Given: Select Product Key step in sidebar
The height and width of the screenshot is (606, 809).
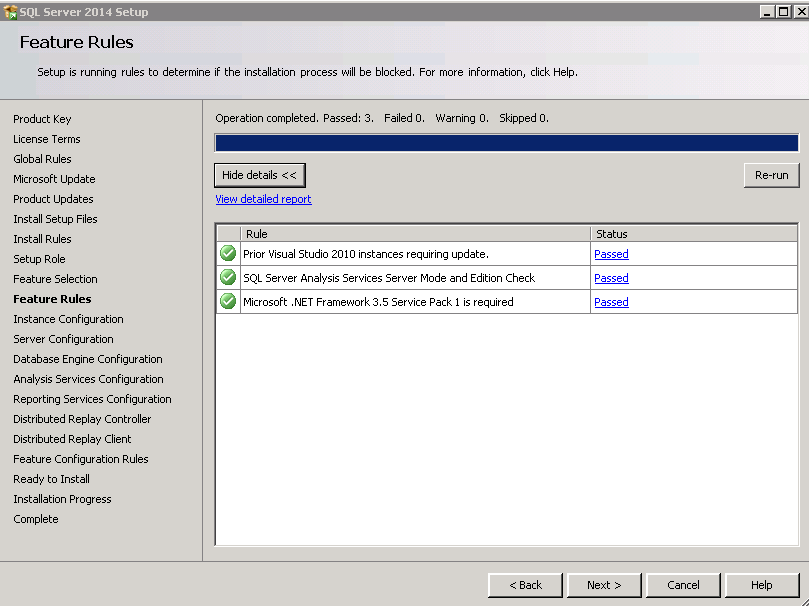Looking at the screenshot, I should 42,119.
